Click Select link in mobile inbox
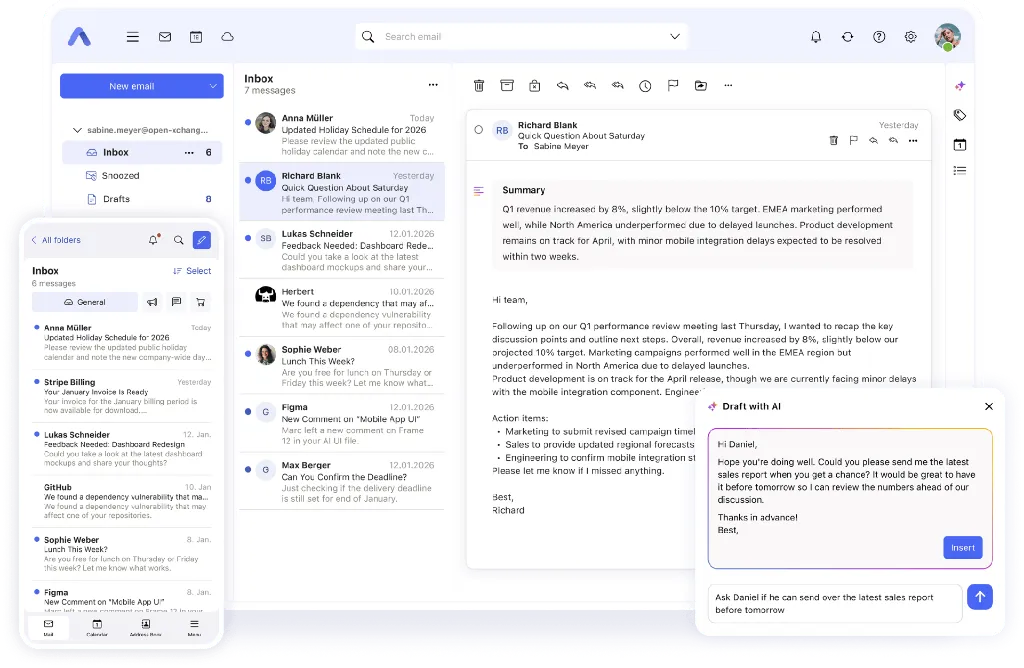 pyautogui.click(x=192, y=271)
